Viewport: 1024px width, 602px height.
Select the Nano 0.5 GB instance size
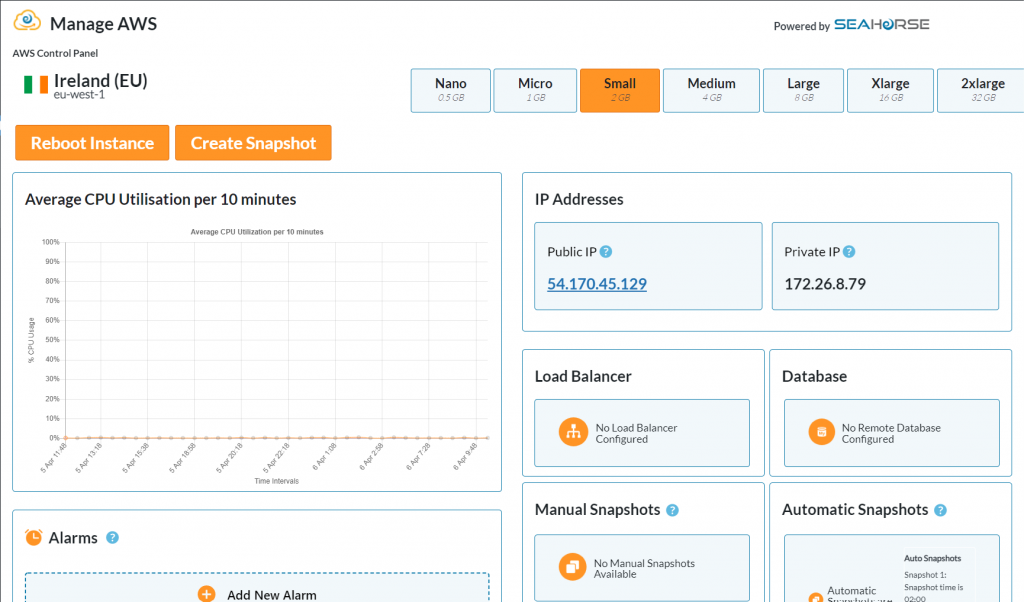point(451,90)
